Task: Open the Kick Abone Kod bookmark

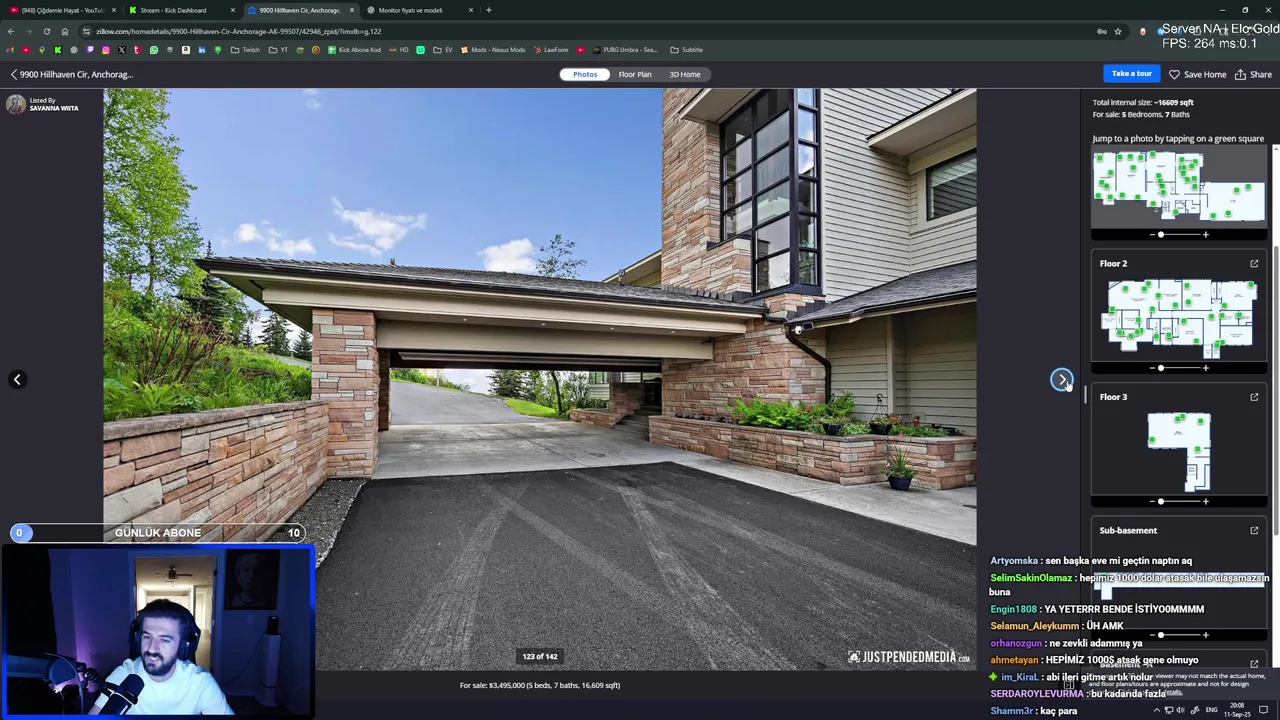Action: (354, 50)
